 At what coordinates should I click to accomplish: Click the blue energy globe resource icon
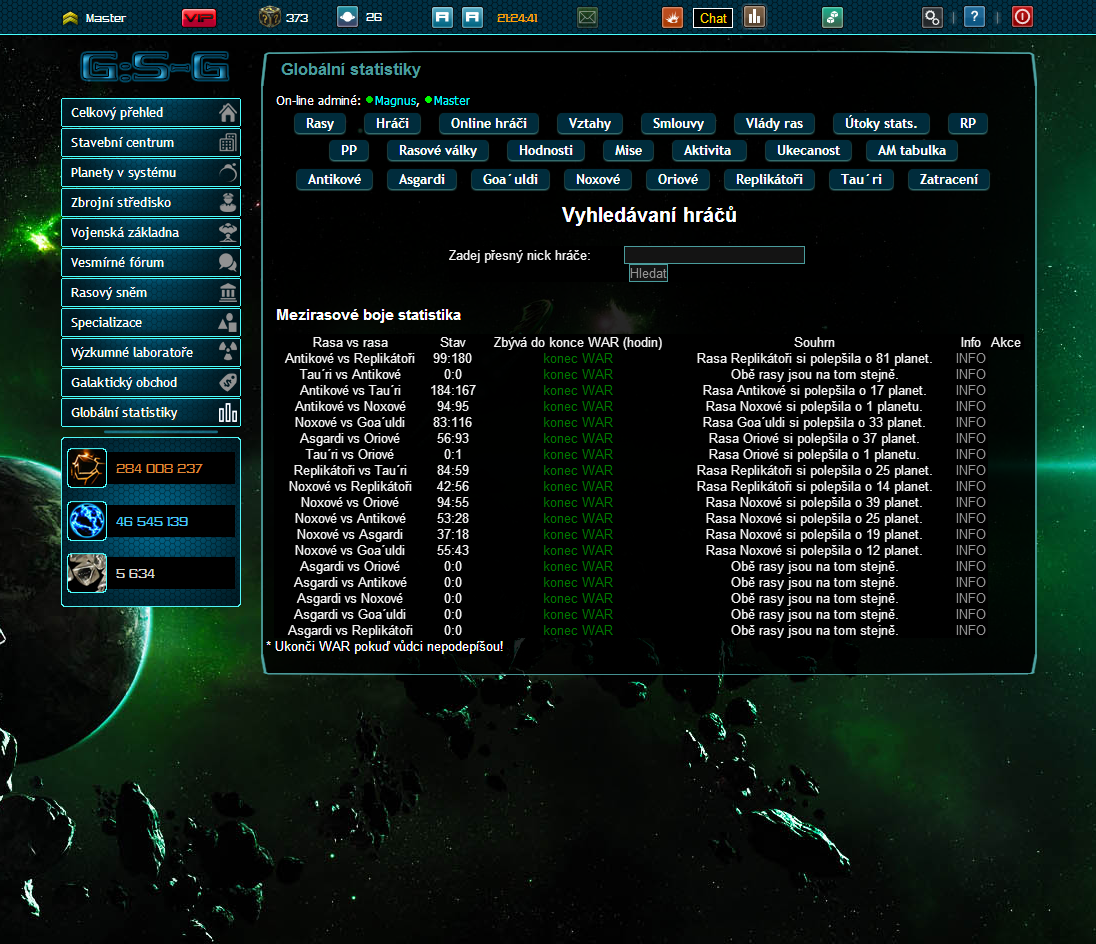(x=87, y=521)
